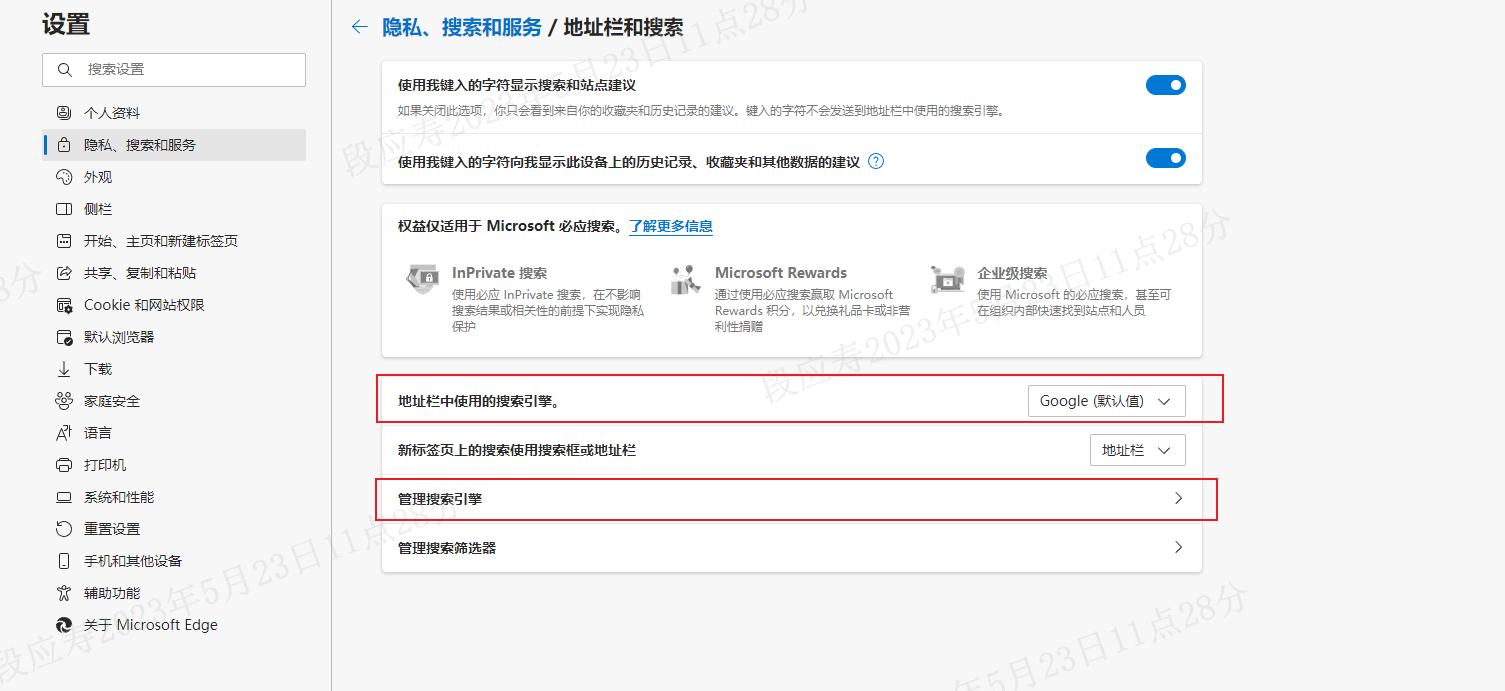Click the help question mark icon
1505x691 pixels.
[x=876, y=161]
